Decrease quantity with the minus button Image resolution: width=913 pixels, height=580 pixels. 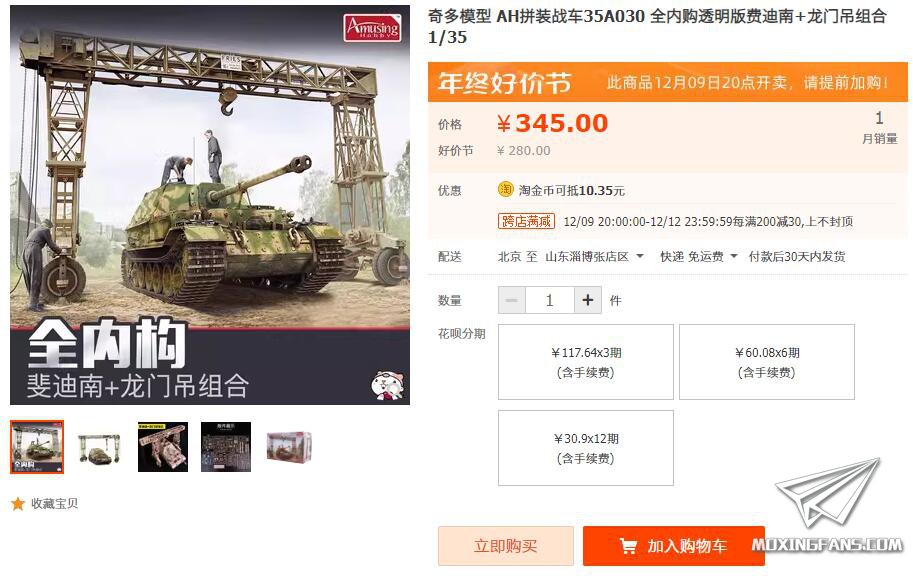tap(512, 300)
